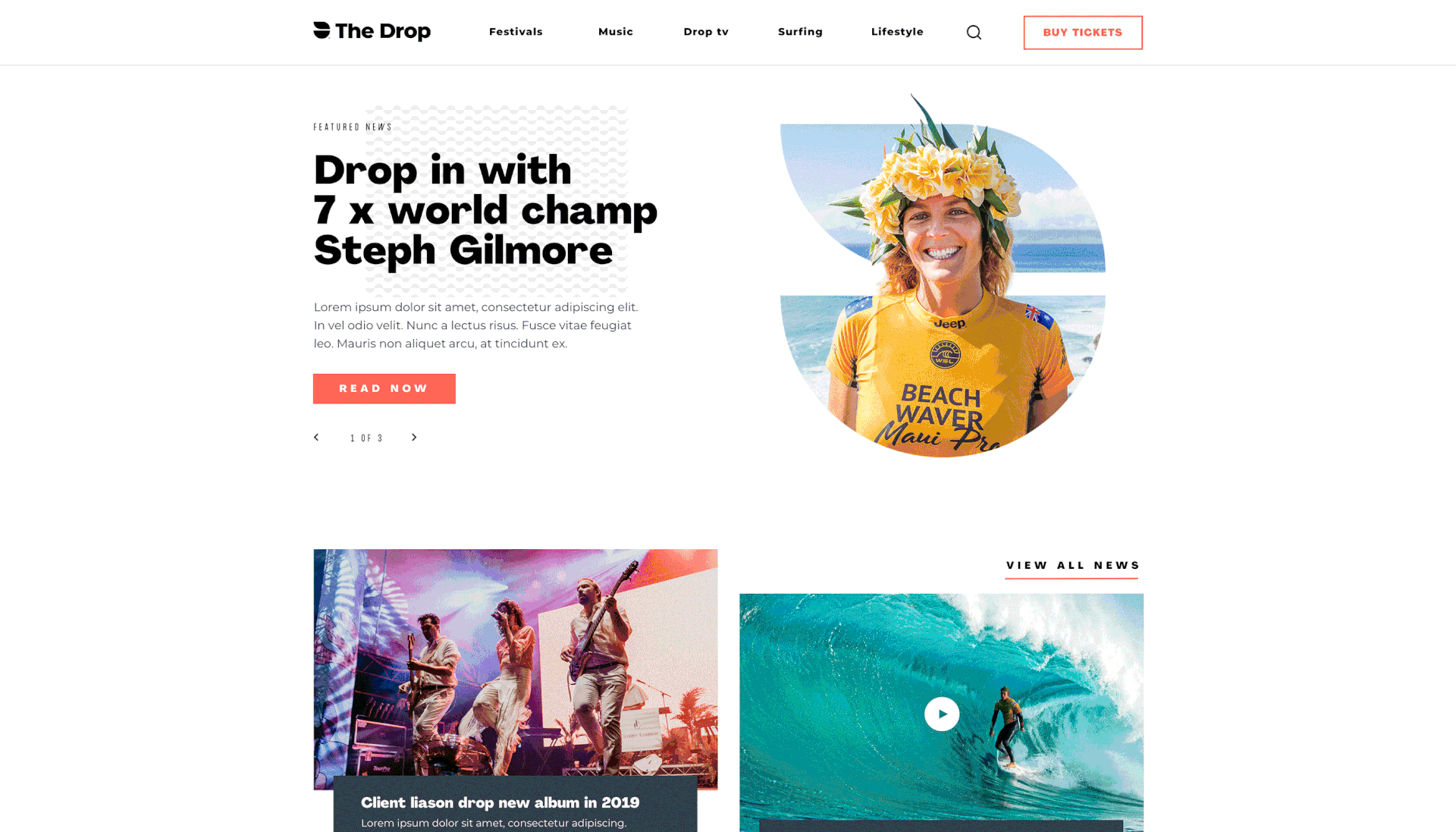Play the surfing wave video
Image resolution: width=1456 pixels, height=832 pixels.
click(x=942, y=714)
